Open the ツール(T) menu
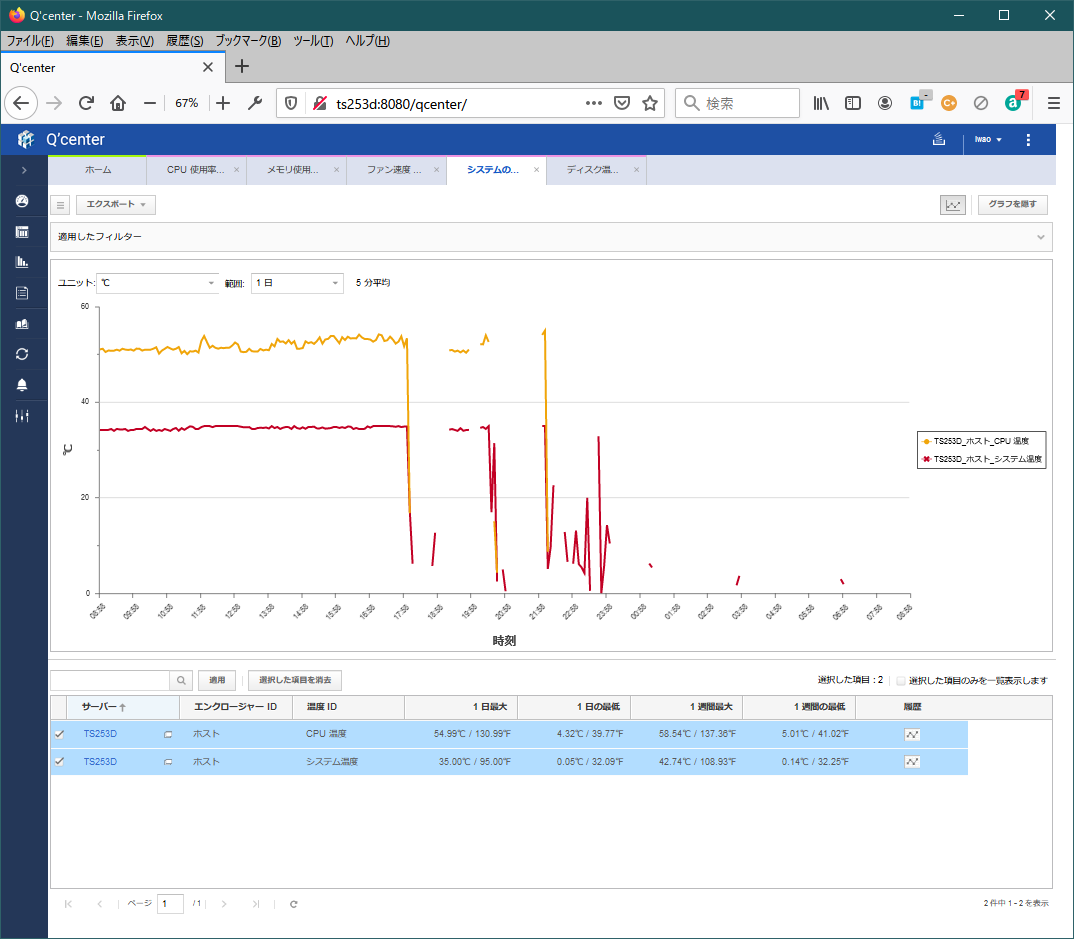The width and height of the screenshot is (1074, 939). pyautogui.click(x=313, y=41)
